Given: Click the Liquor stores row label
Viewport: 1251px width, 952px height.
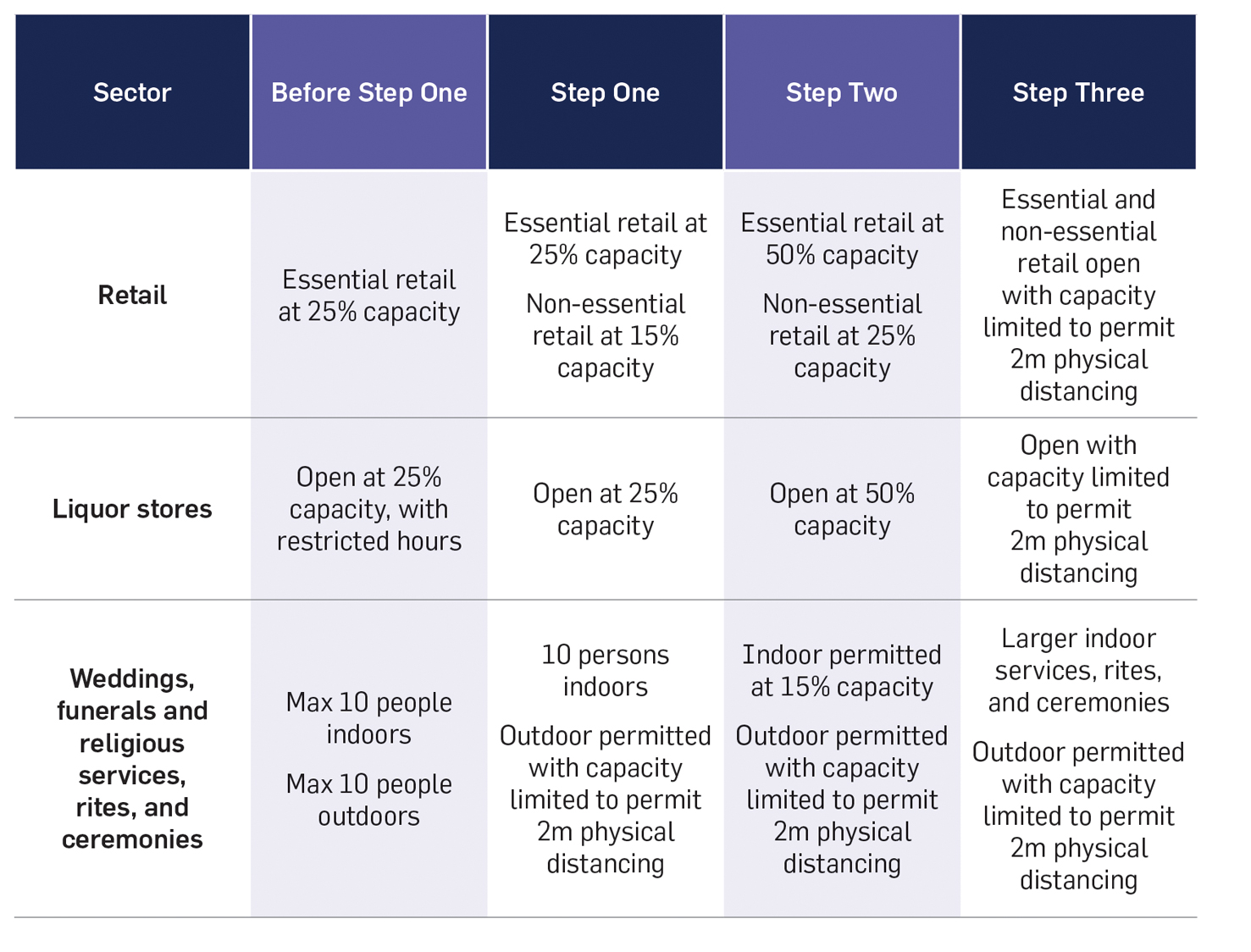Looking at the screenshot, I should click(132, 509).
